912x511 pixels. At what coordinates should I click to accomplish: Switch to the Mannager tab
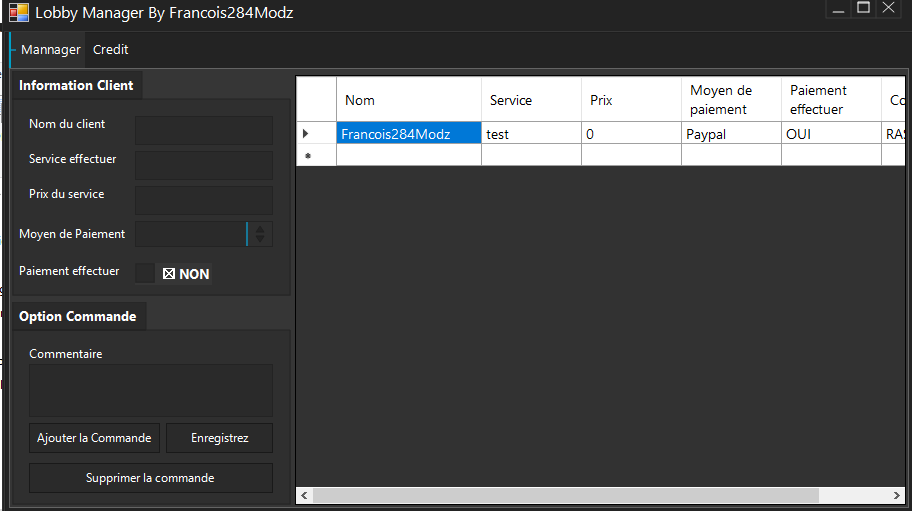pyautogui.click(x=50, y=50)
